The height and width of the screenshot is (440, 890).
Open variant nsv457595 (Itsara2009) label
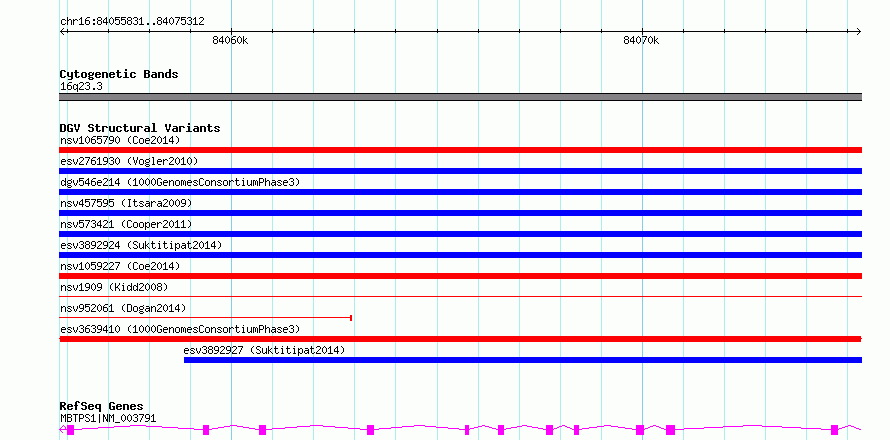pyautogui.click(x=126, y=203)
